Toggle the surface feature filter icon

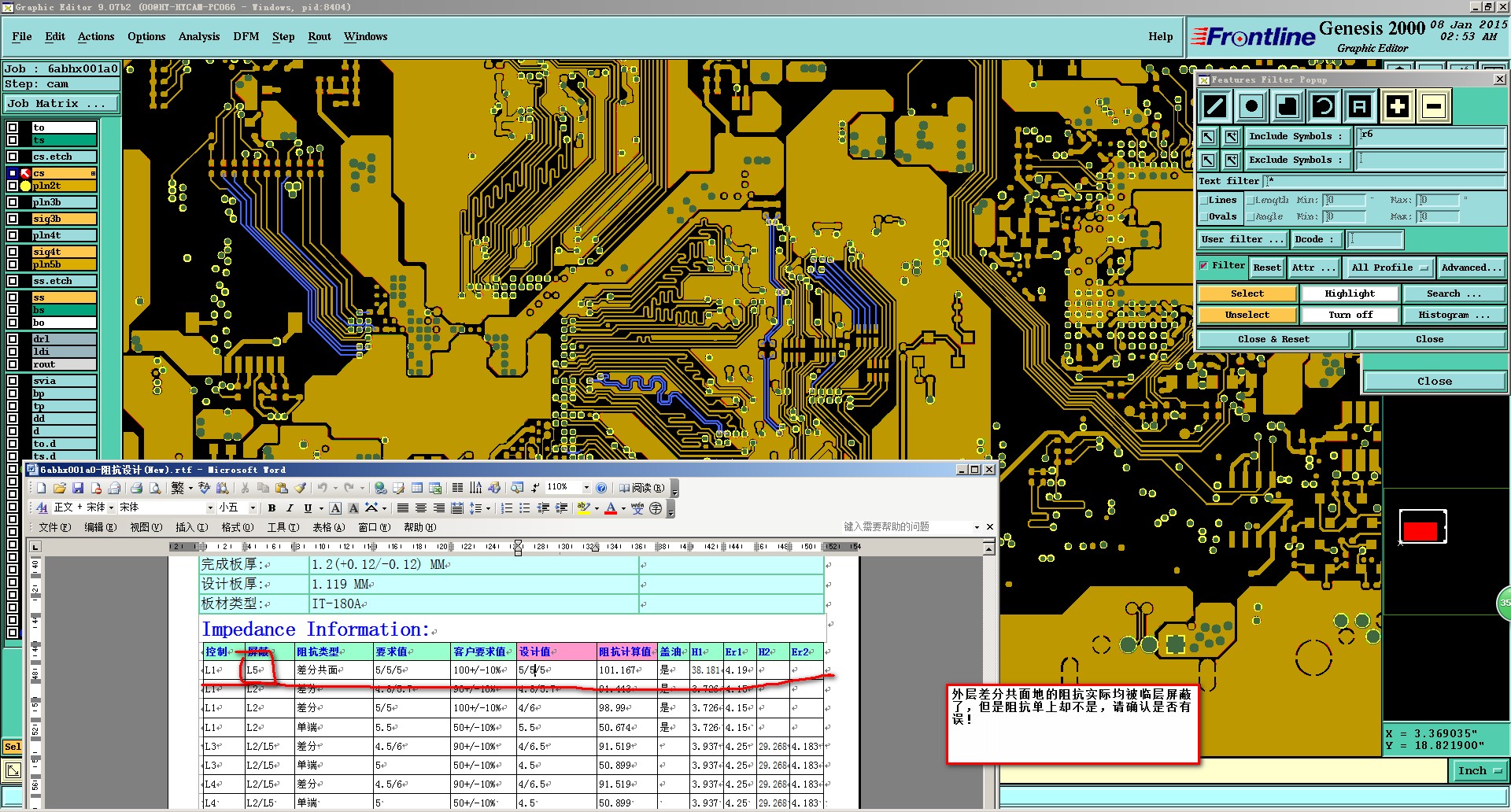click(x=1287, y=106)
